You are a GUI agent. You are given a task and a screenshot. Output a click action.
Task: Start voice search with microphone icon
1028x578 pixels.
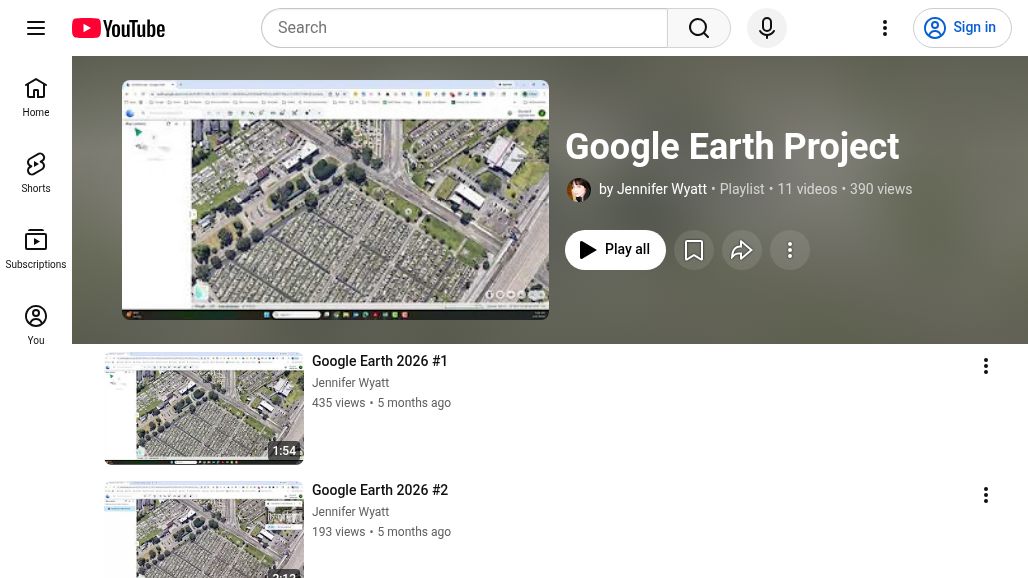pos(767,28)
